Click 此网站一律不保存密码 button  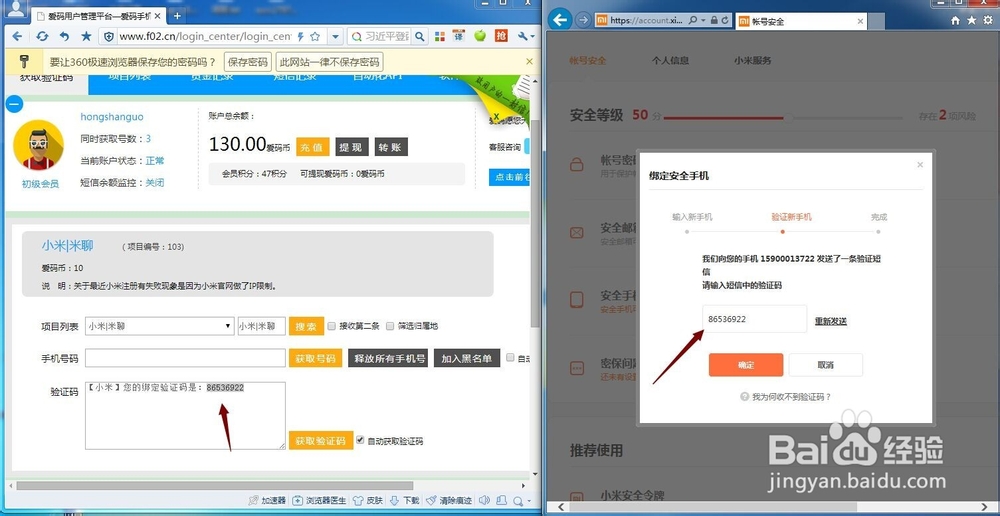(328, 62)
